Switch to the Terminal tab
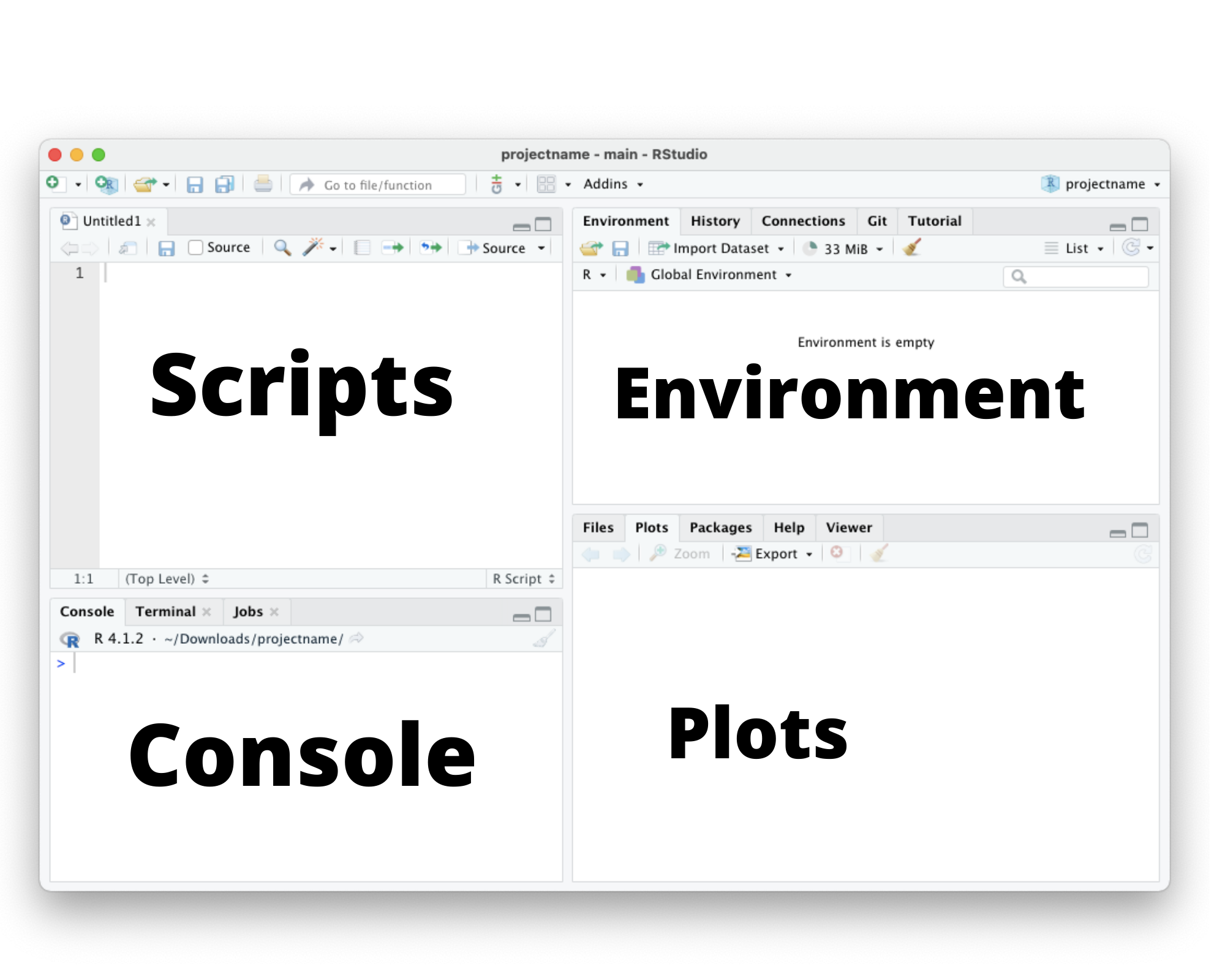This screenshot has height=980, width=1225. click(x=165, y=611)
